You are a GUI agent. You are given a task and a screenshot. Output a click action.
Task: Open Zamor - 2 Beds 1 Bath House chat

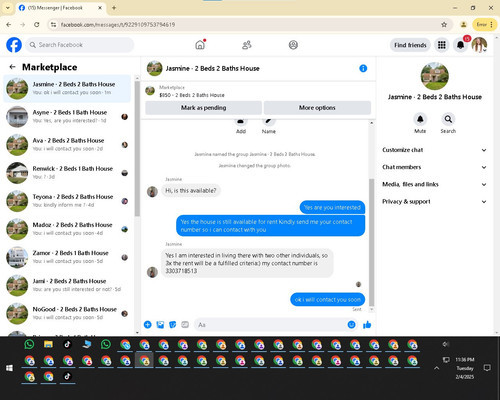click(67, 257)
